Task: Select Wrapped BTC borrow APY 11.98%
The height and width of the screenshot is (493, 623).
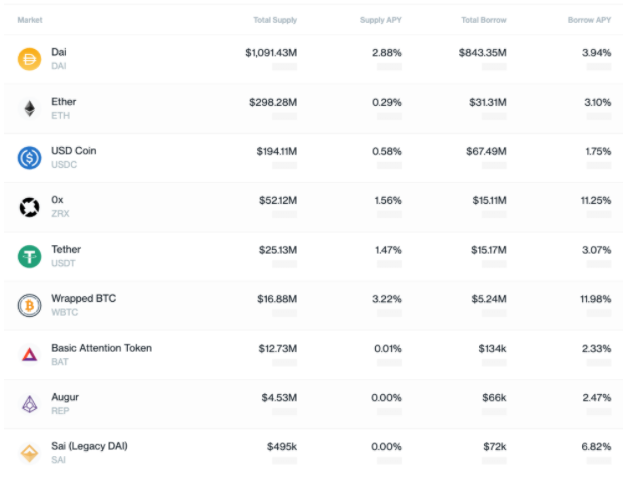Action: pyautogui.click(x=596, y=299)
